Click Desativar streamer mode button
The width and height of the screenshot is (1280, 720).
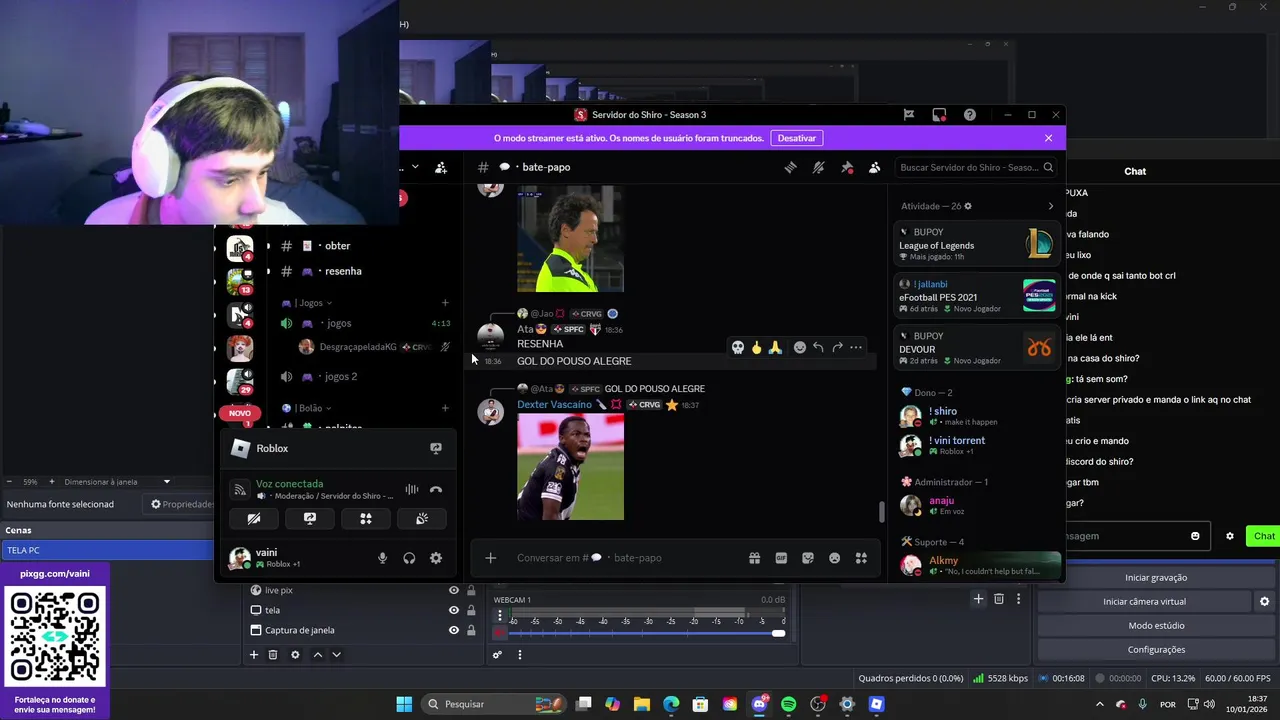797,138
